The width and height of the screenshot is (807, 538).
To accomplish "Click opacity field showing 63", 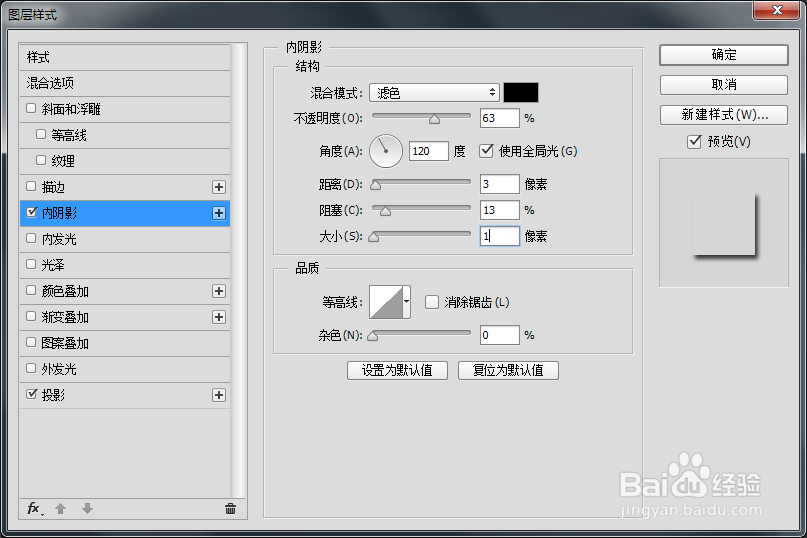I will 499,118.
